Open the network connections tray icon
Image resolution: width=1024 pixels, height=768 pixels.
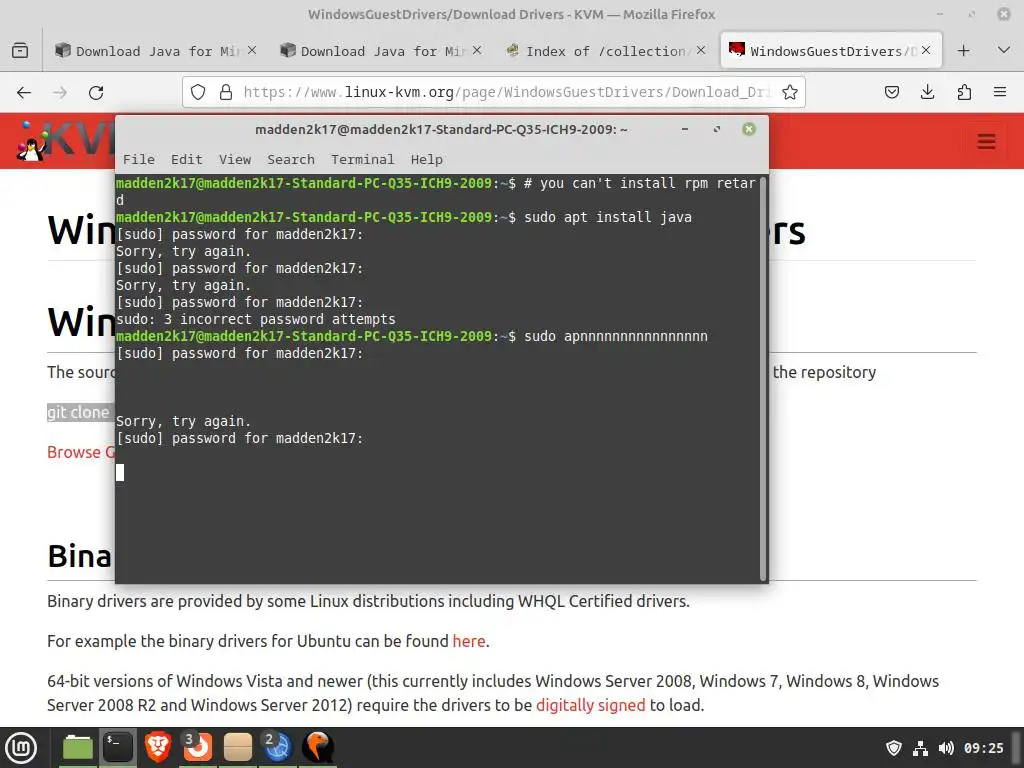coord(920,748)
